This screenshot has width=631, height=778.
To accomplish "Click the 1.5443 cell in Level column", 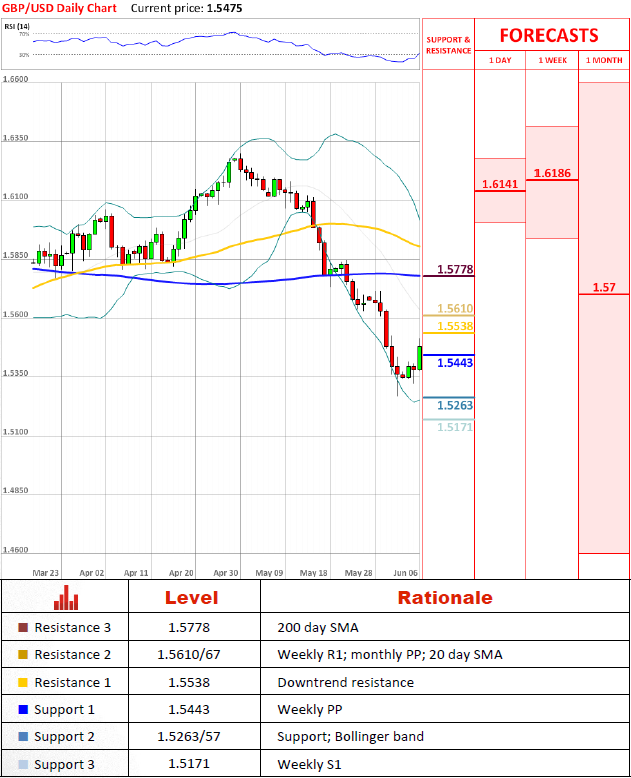I will [189, 710].
